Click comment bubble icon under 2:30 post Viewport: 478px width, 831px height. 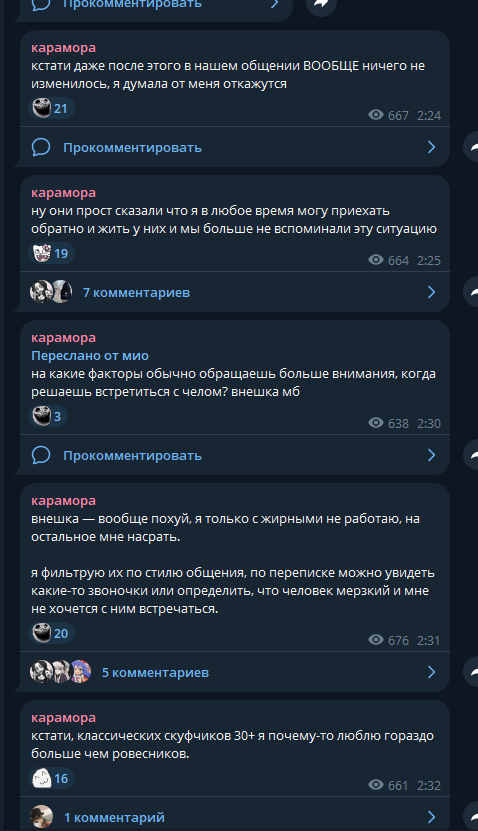[x=41, y=455]
